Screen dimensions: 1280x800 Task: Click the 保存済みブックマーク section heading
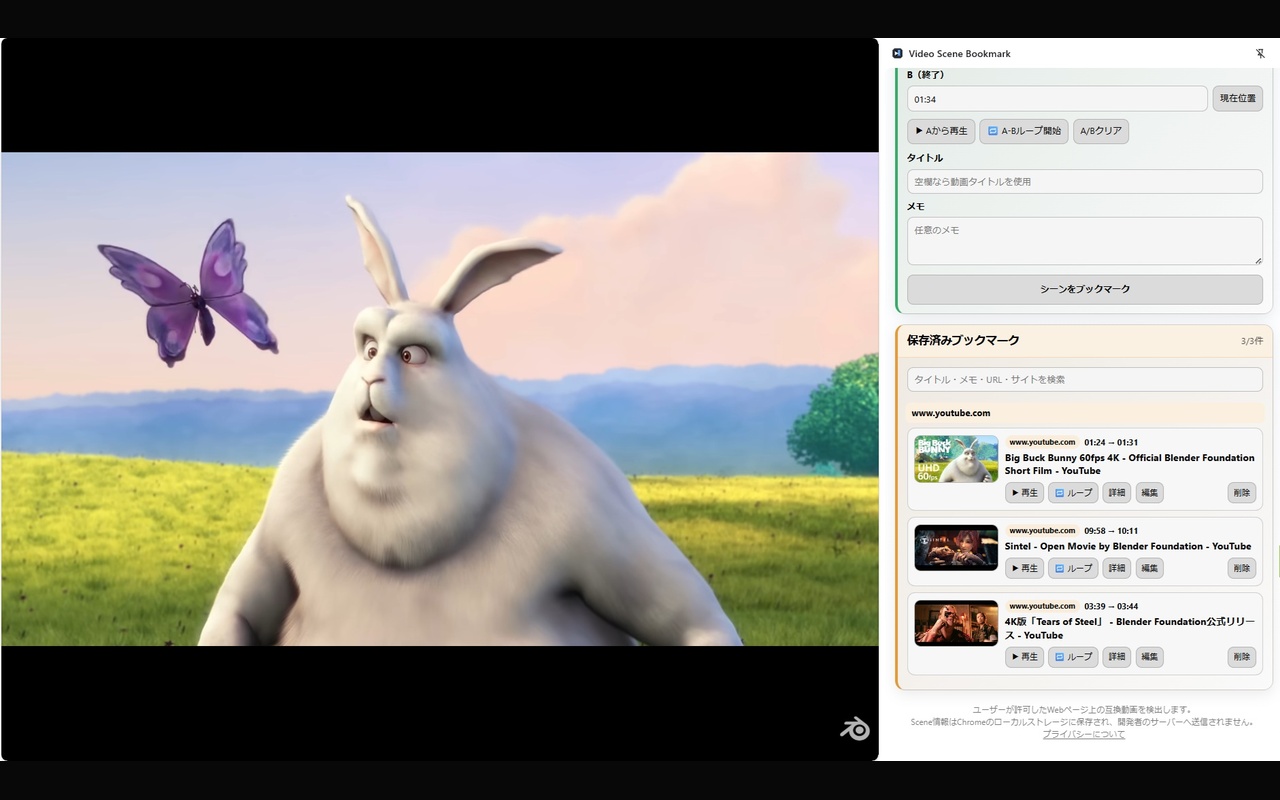click(x=963, y=340)
